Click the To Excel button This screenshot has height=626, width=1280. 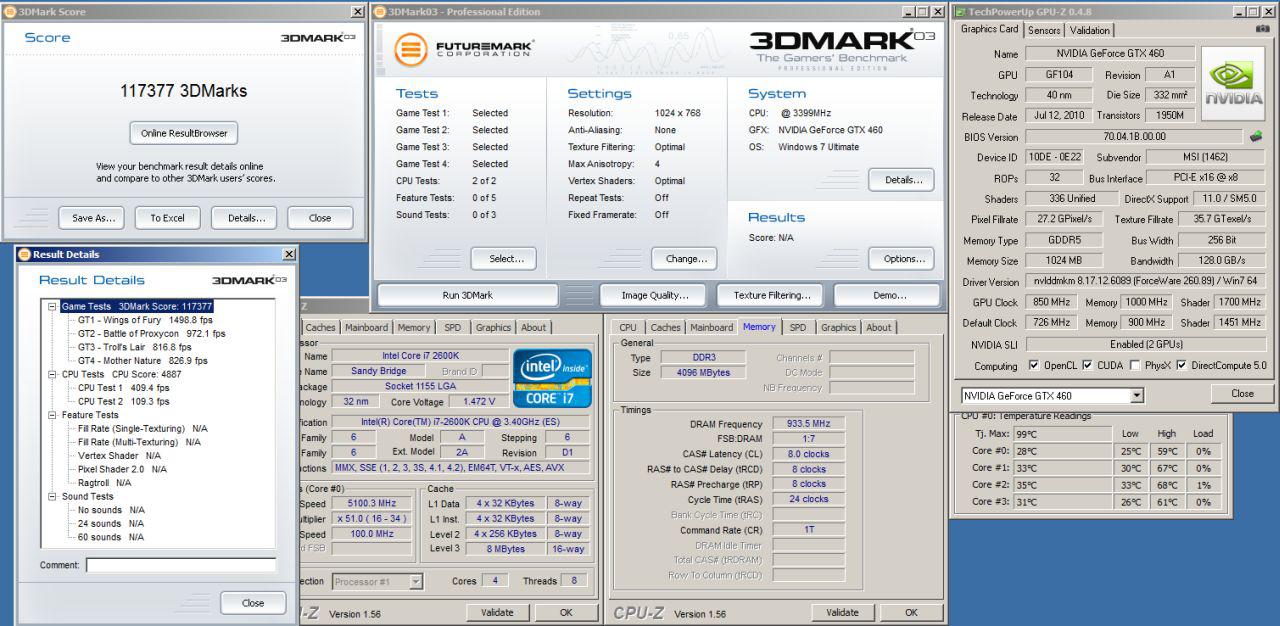(168, 218)
